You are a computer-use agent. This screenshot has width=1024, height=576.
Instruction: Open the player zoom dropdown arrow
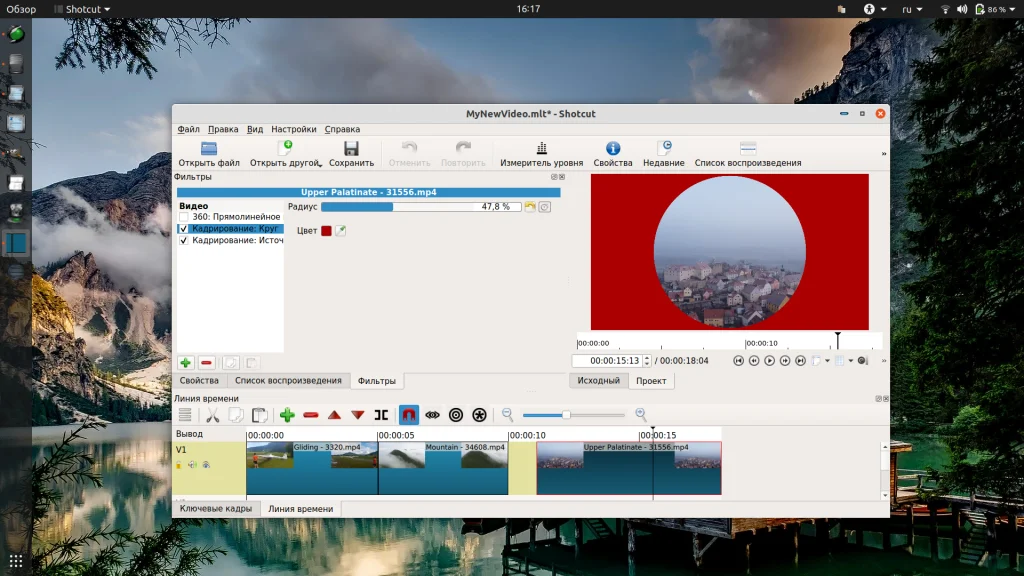pos(827,361)
